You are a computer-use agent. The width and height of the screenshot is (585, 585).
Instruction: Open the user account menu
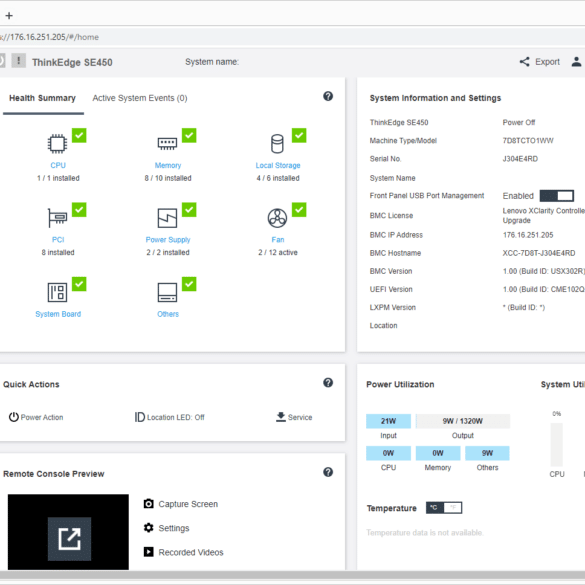576,62
